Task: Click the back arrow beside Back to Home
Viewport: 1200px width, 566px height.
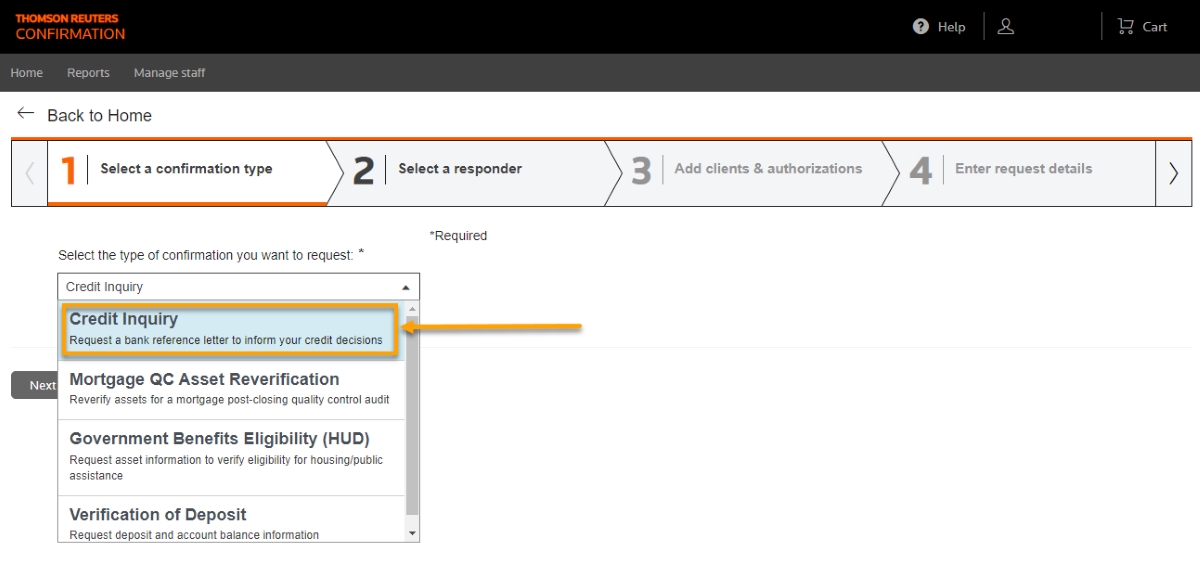Action: [x=26, y=114]
